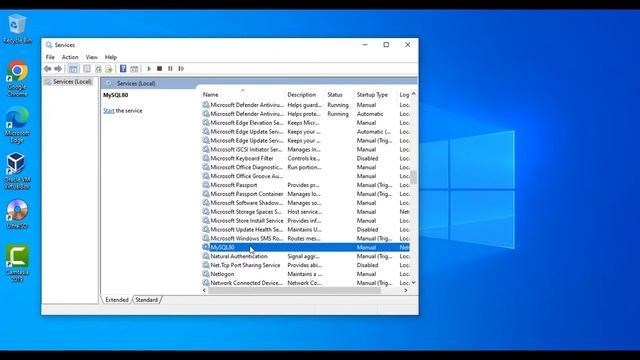Open the File menu
The height and width of the screenshot is (360, 640).
(x=50, y=57)
